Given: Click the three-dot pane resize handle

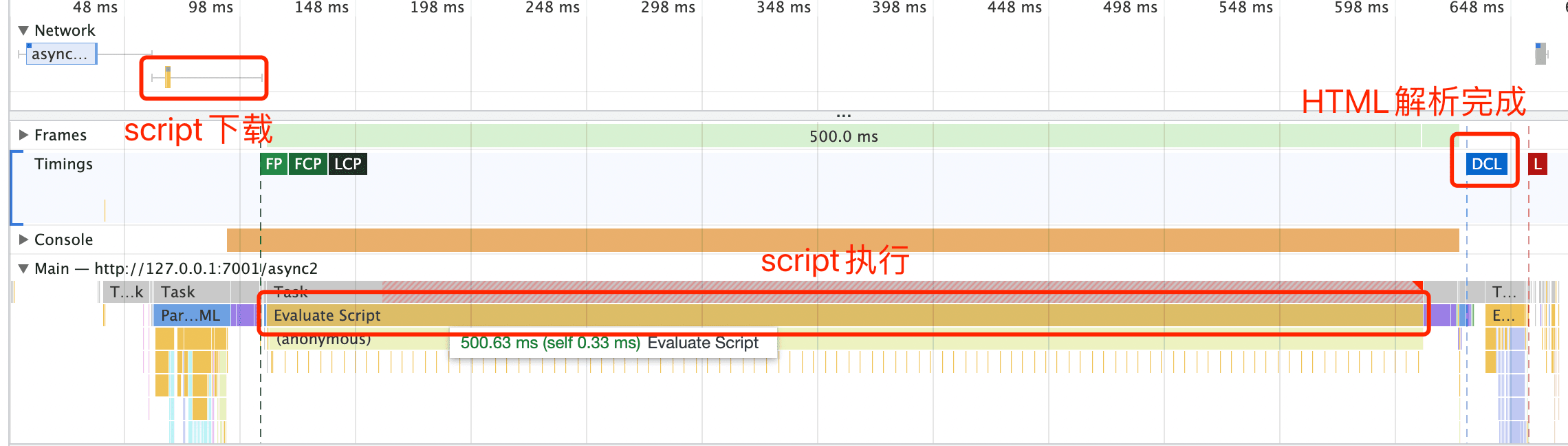Looking at the screenshot, I should [x=843, y=115].
